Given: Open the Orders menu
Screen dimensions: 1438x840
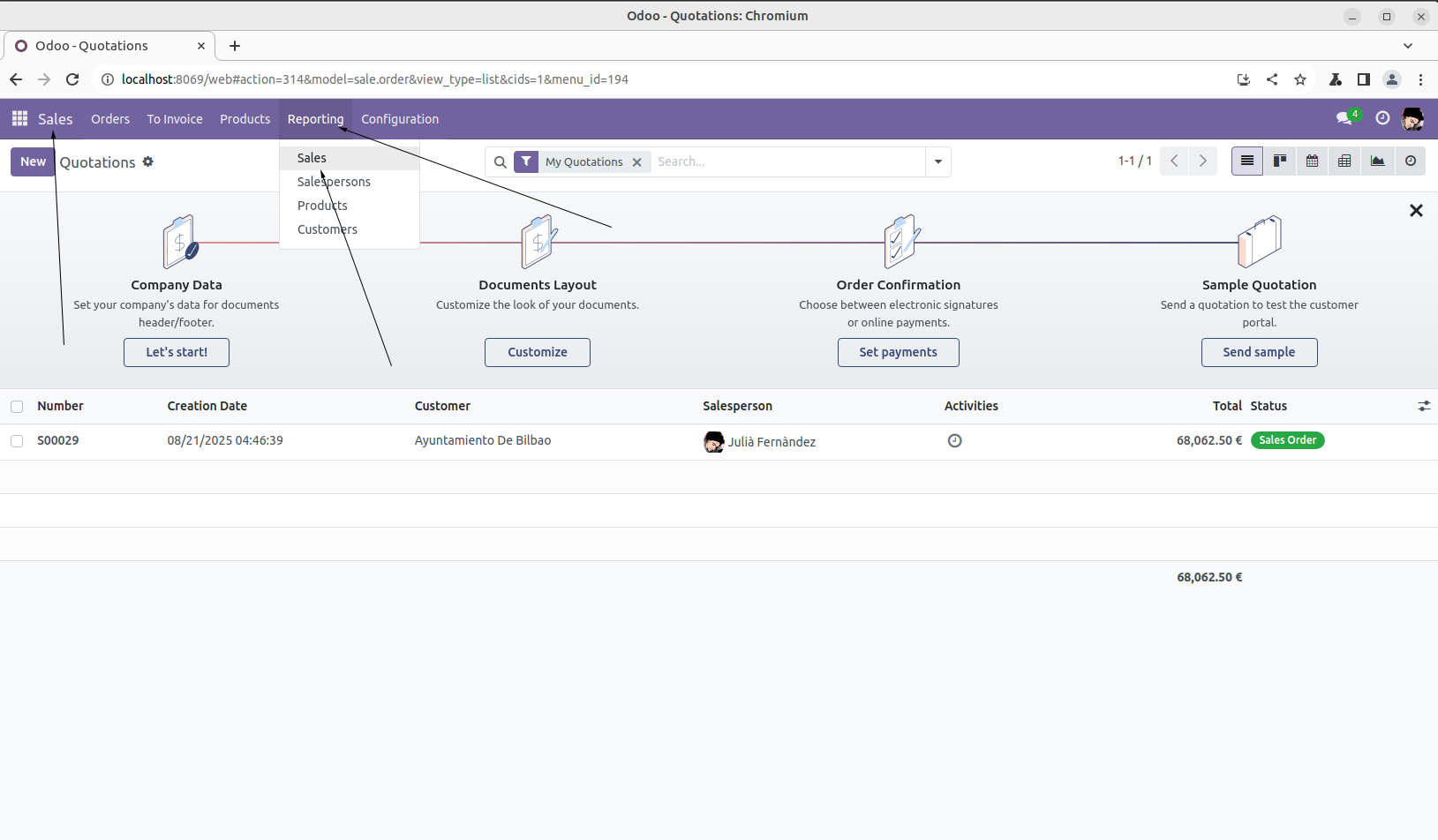Looking at the screenshot, I should tap(110, 119).
